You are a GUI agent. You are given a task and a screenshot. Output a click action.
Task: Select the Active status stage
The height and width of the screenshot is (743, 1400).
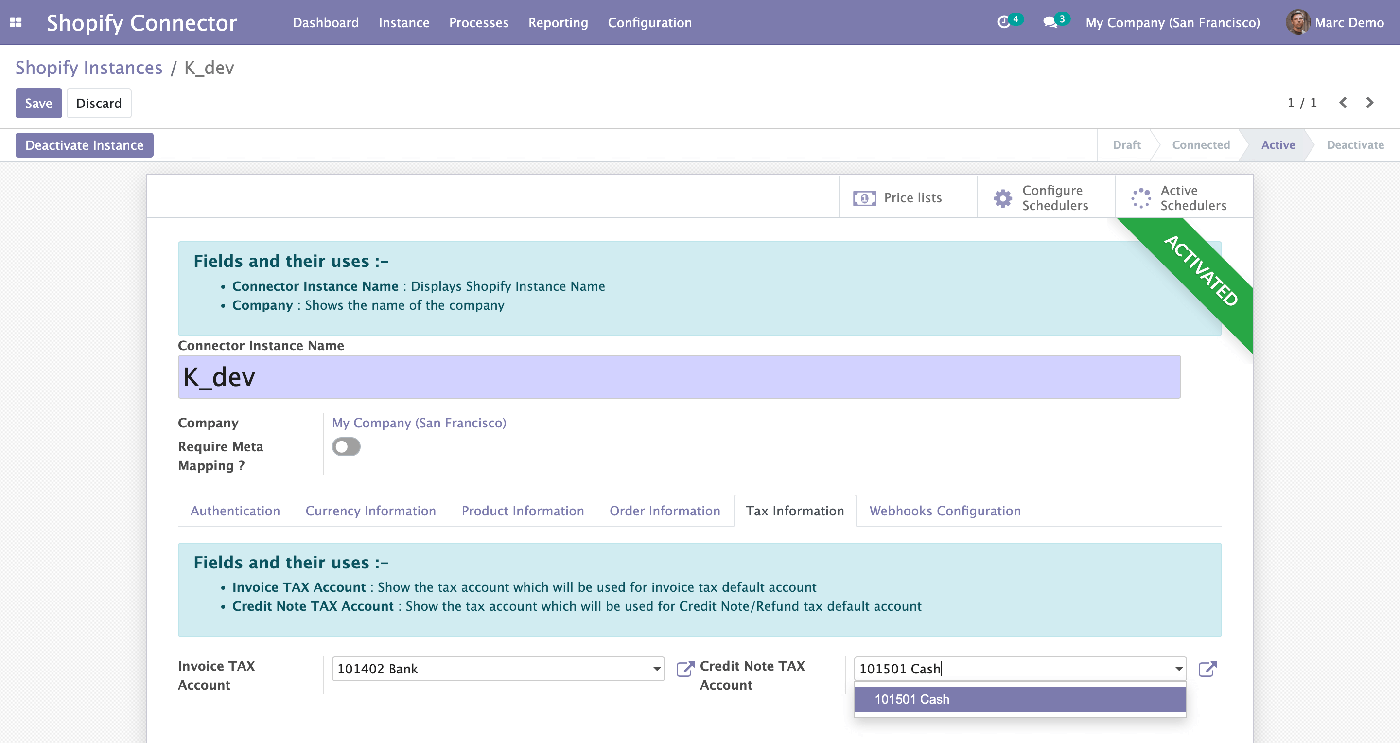coord(1277,145)
